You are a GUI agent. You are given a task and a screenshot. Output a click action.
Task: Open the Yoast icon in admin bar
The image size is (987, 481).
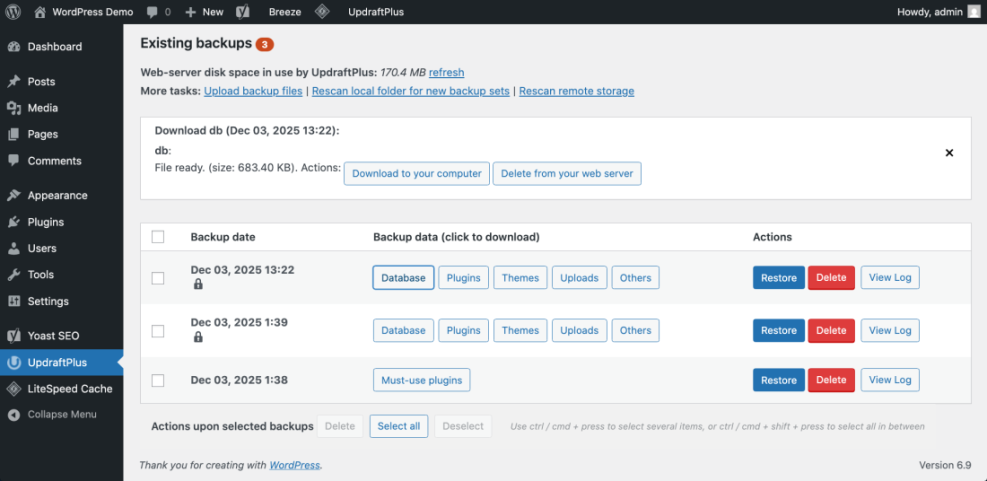click(244, 12)
